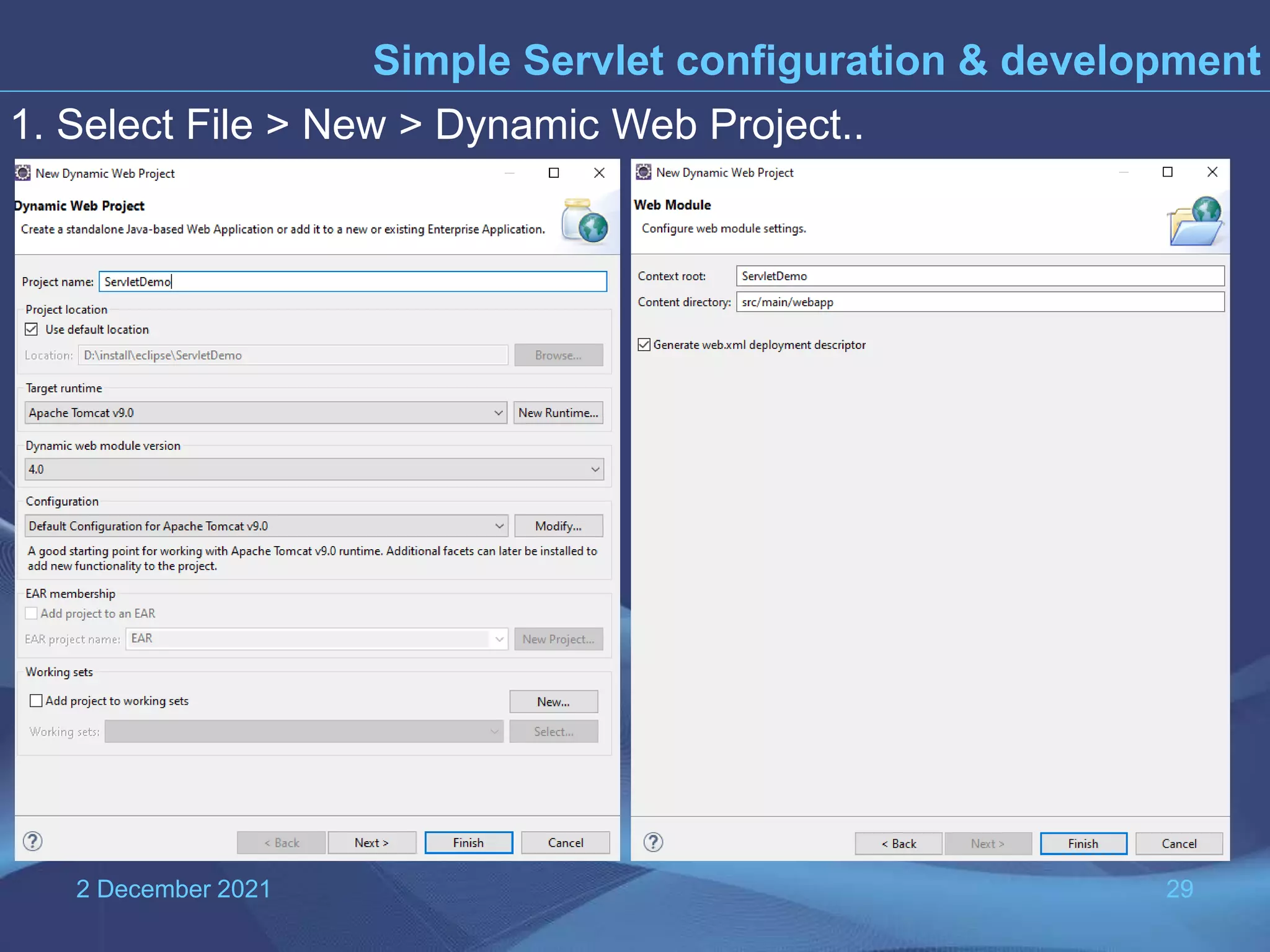Close the Web Module dialog window

[x=1212, y=172]
